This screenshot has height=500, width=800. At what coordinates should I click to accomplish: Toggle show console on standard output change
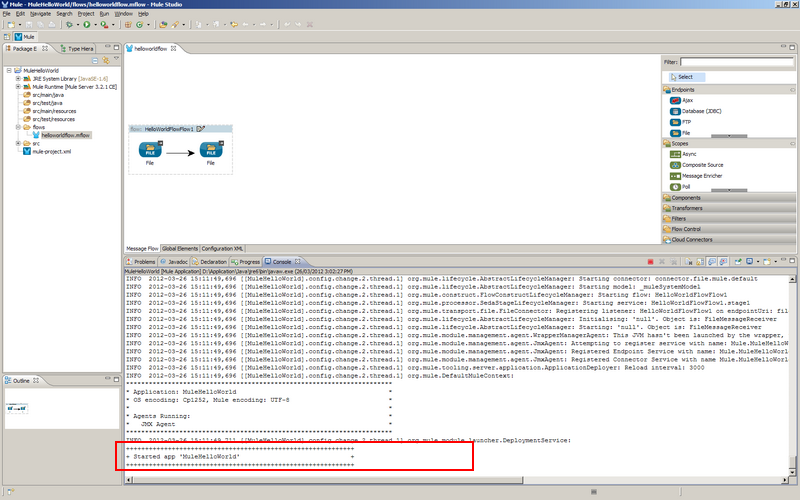[x=712, y=262]
